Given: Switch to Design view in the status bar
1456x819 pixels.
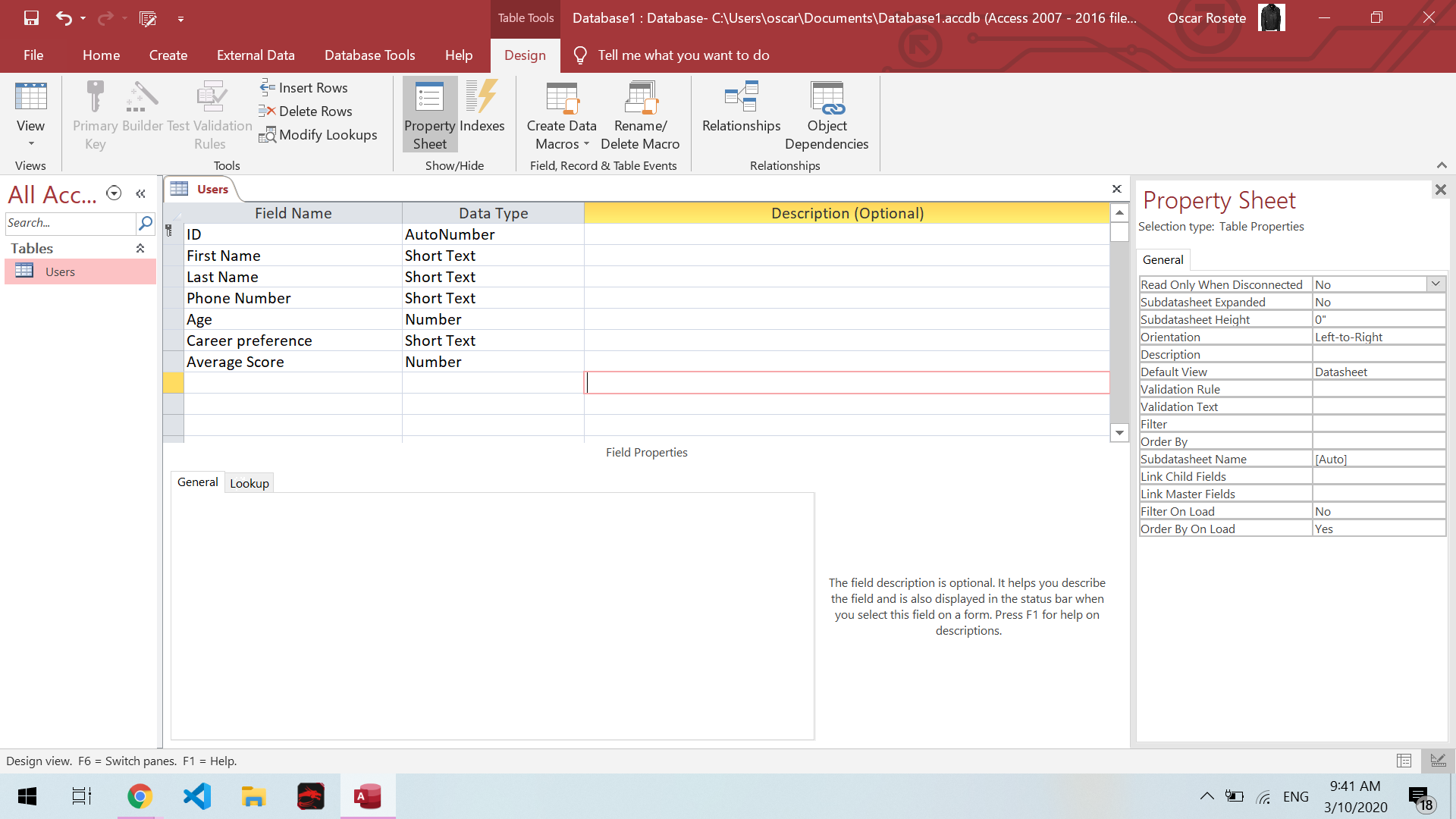Looking at the screenshot, I should pyautogui.click(x=1438, y=761).
